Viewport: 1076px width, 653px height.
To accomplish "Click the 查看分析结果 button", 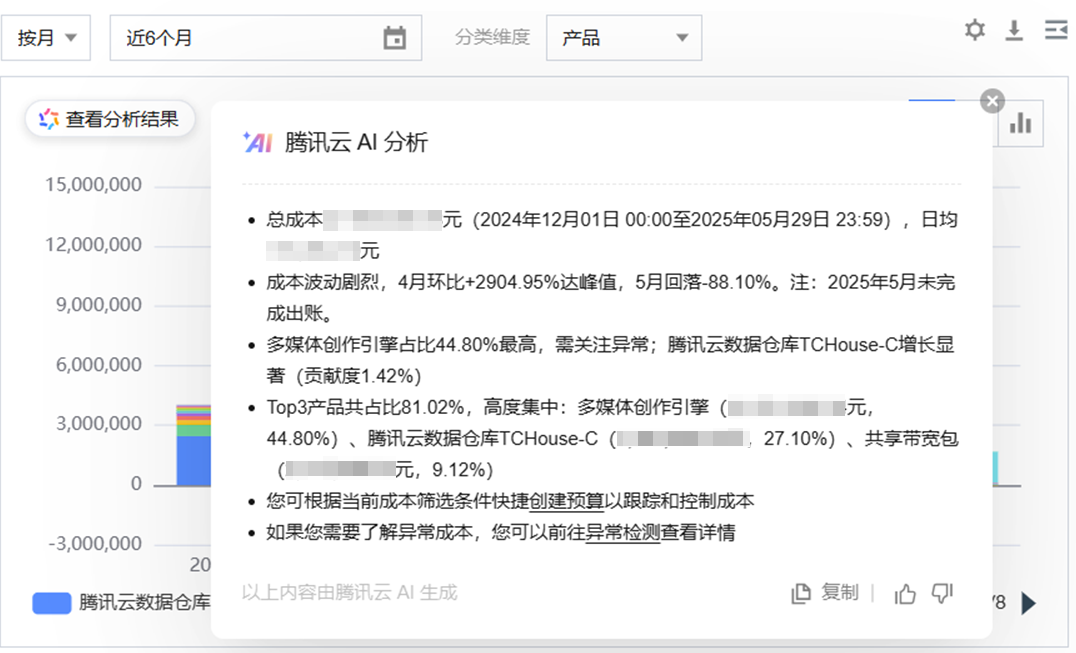I will click(x=110, y=119).
